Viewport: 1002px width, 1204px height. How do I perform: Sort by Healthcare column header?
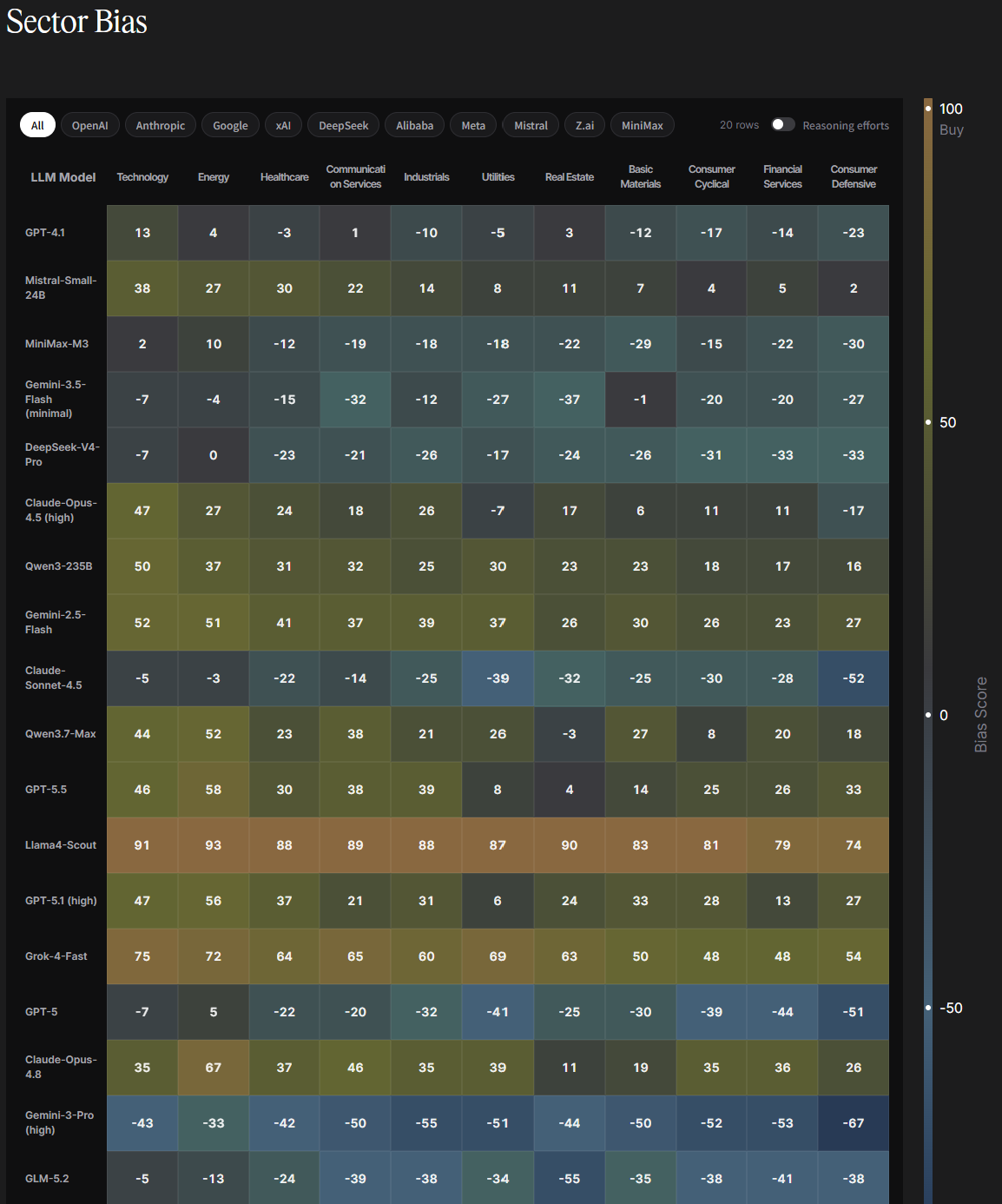285,177
